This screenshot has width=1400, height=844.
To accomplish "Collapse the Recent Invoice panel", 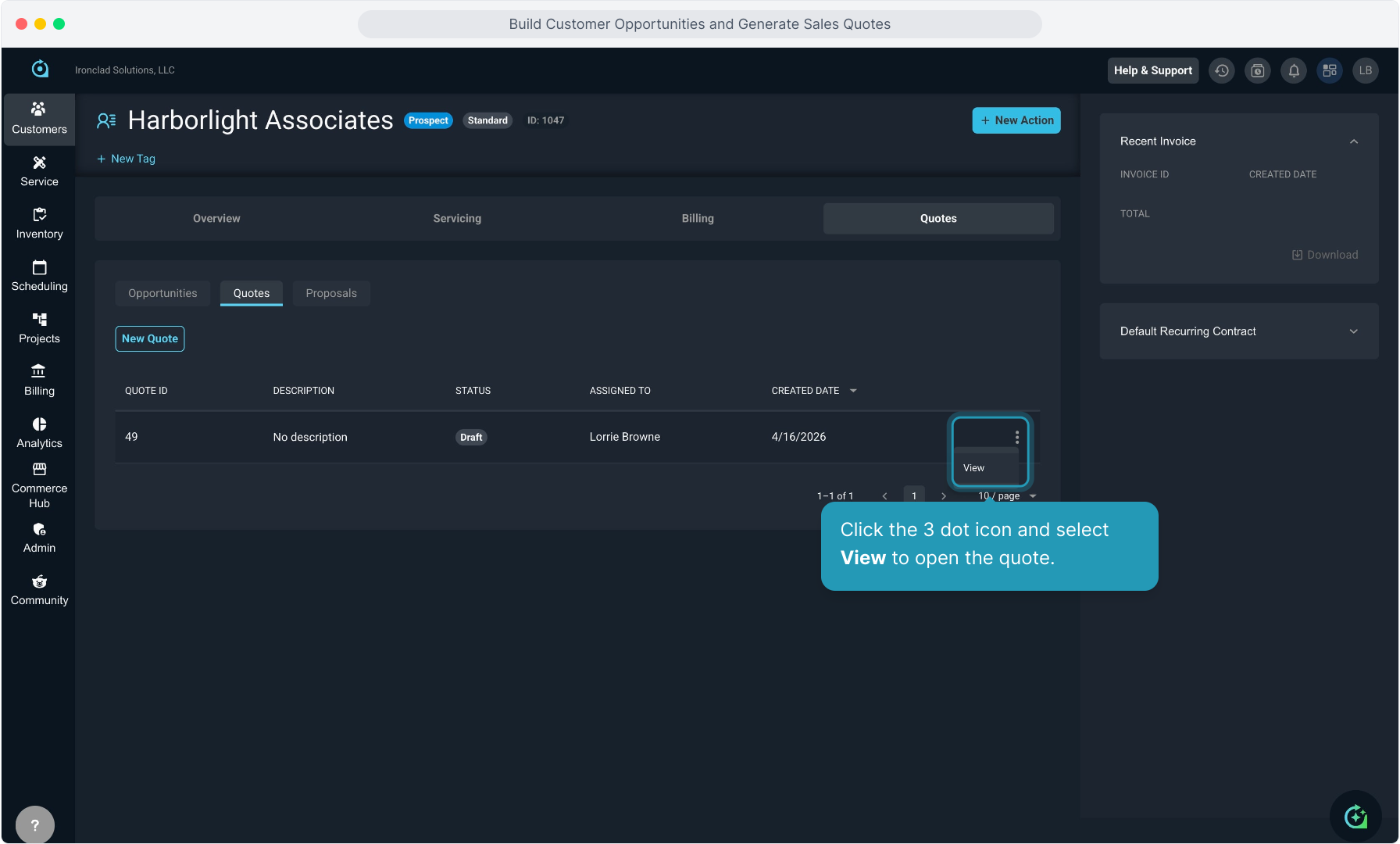I will coord(1354,141).
